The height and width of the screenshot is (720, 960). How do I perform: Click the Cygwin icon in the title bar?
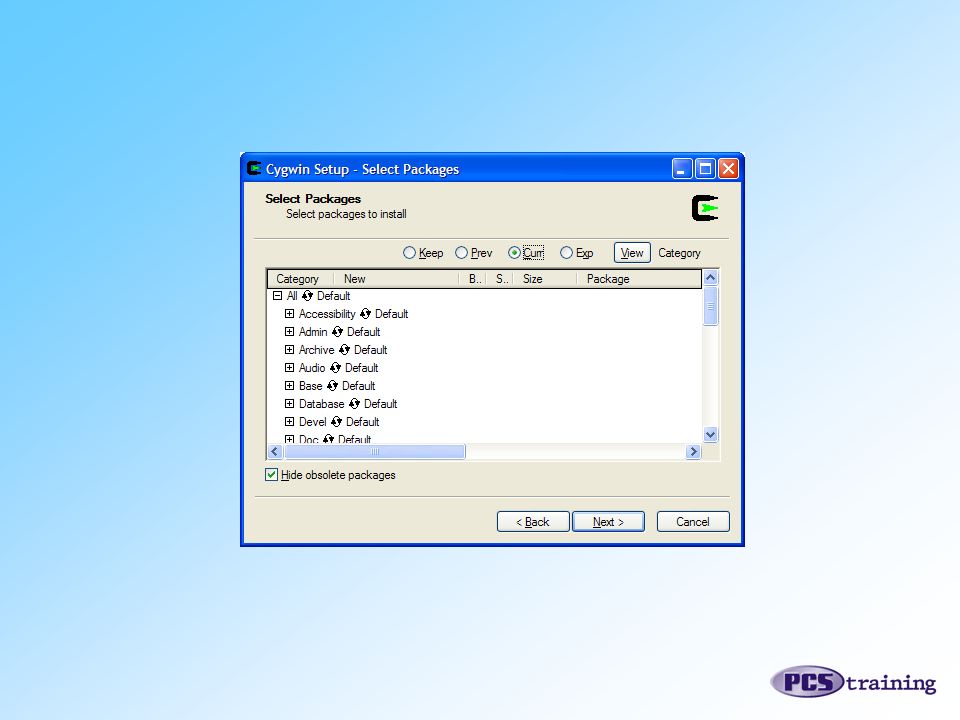254,168
